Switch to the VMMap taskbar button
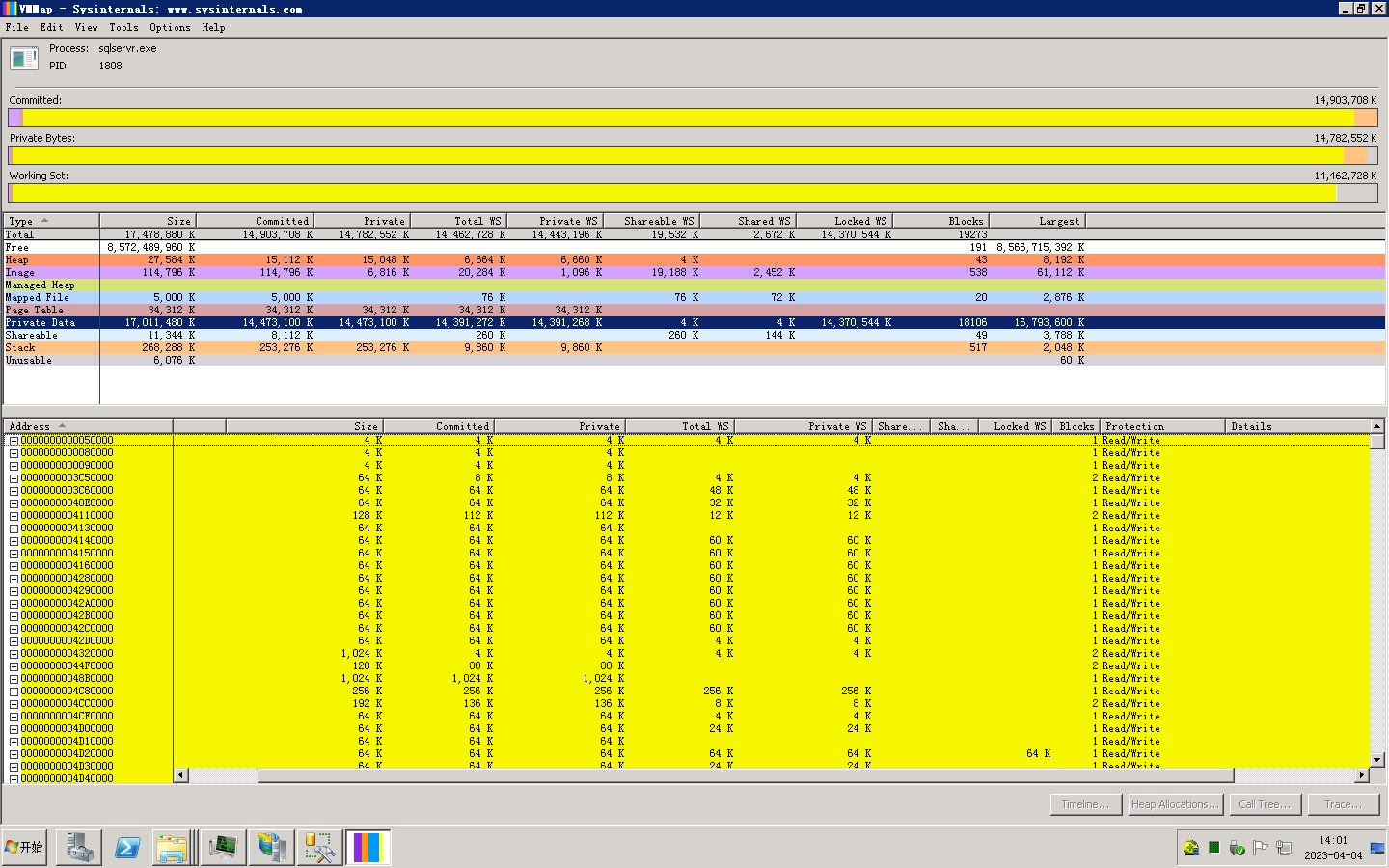1389x868 pixels. click(x=368, y=848)
